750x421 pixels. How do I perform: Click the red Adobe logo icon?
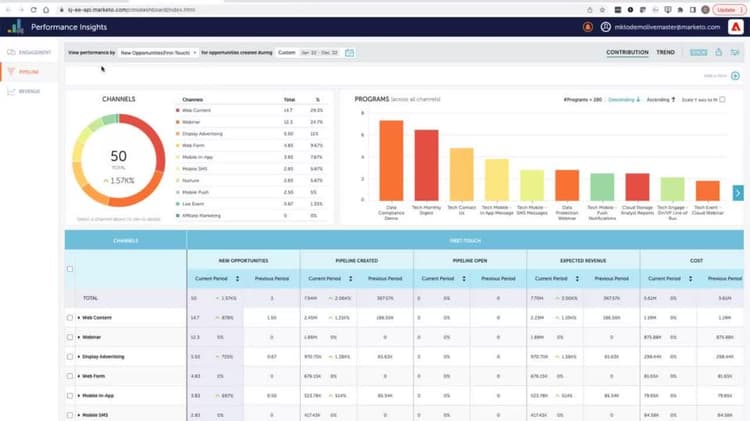(x=736, y=27)
